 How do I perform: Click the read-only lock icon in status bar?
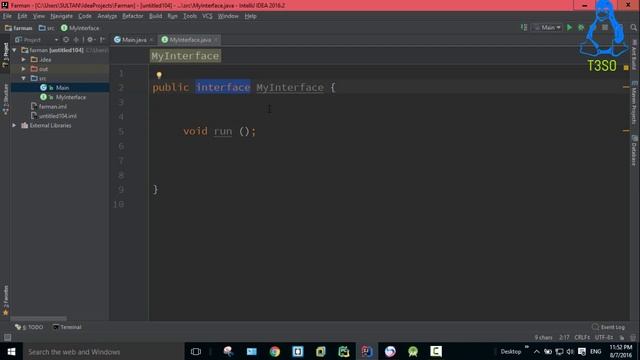pyautogui.click(x=622, y=338)
